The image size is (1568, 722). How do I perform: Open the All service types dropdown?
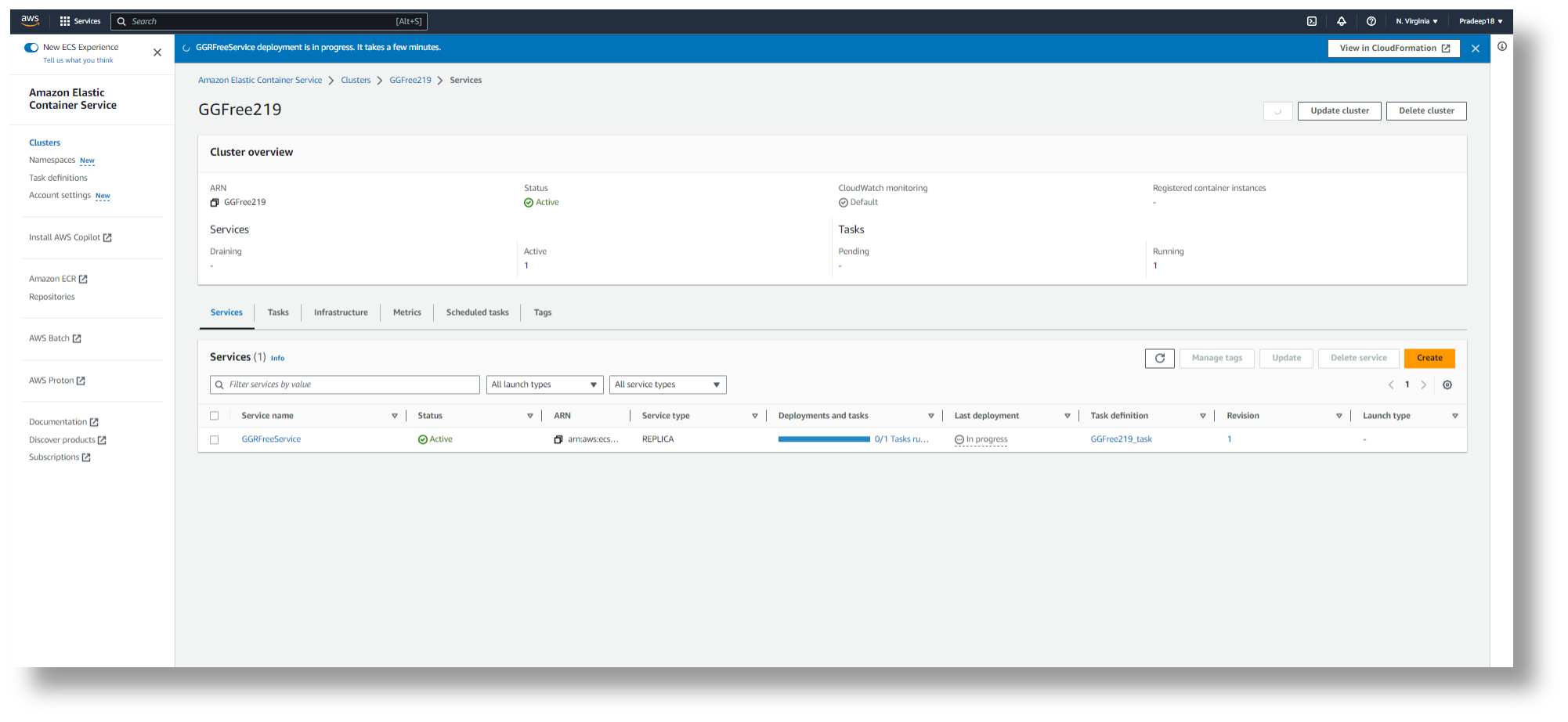click(x=668, y=385)
